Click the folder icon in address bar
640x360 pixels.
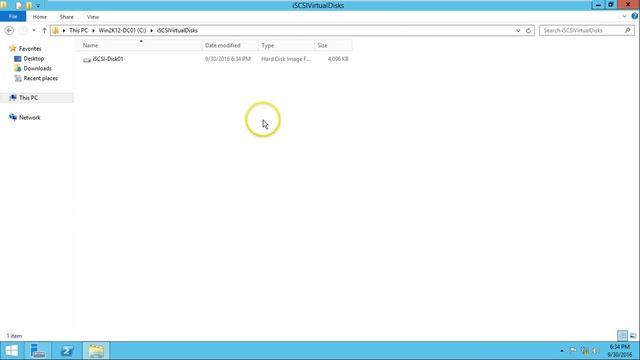[x=56, y=31]
